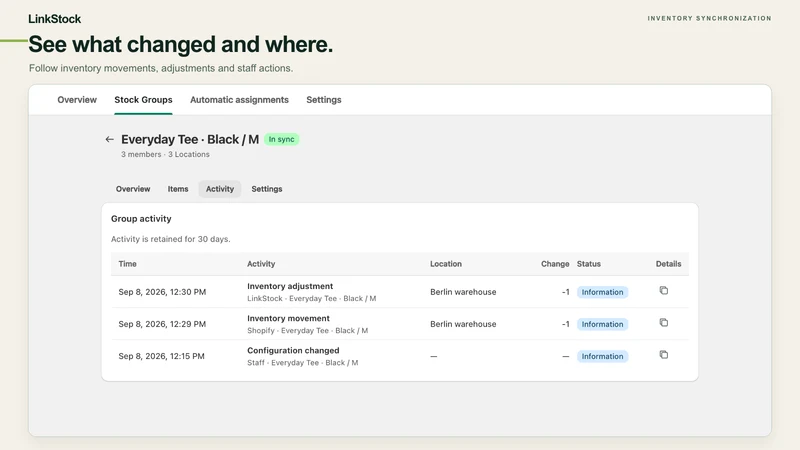The image size is (800, 450).
Task: Select "Sep 8, 2026, 12:29 PM" timestamp
Action: [x=162, y=324]
